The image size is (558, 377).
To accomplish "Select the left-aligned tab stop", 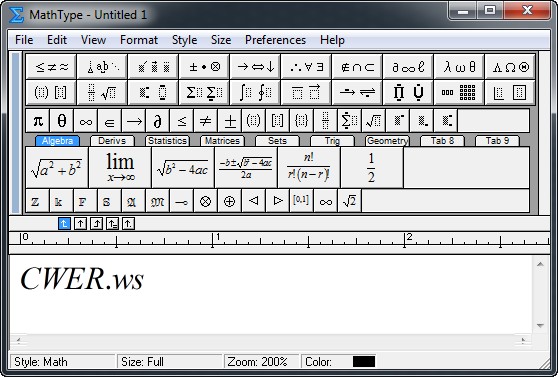I will [64, 224].
